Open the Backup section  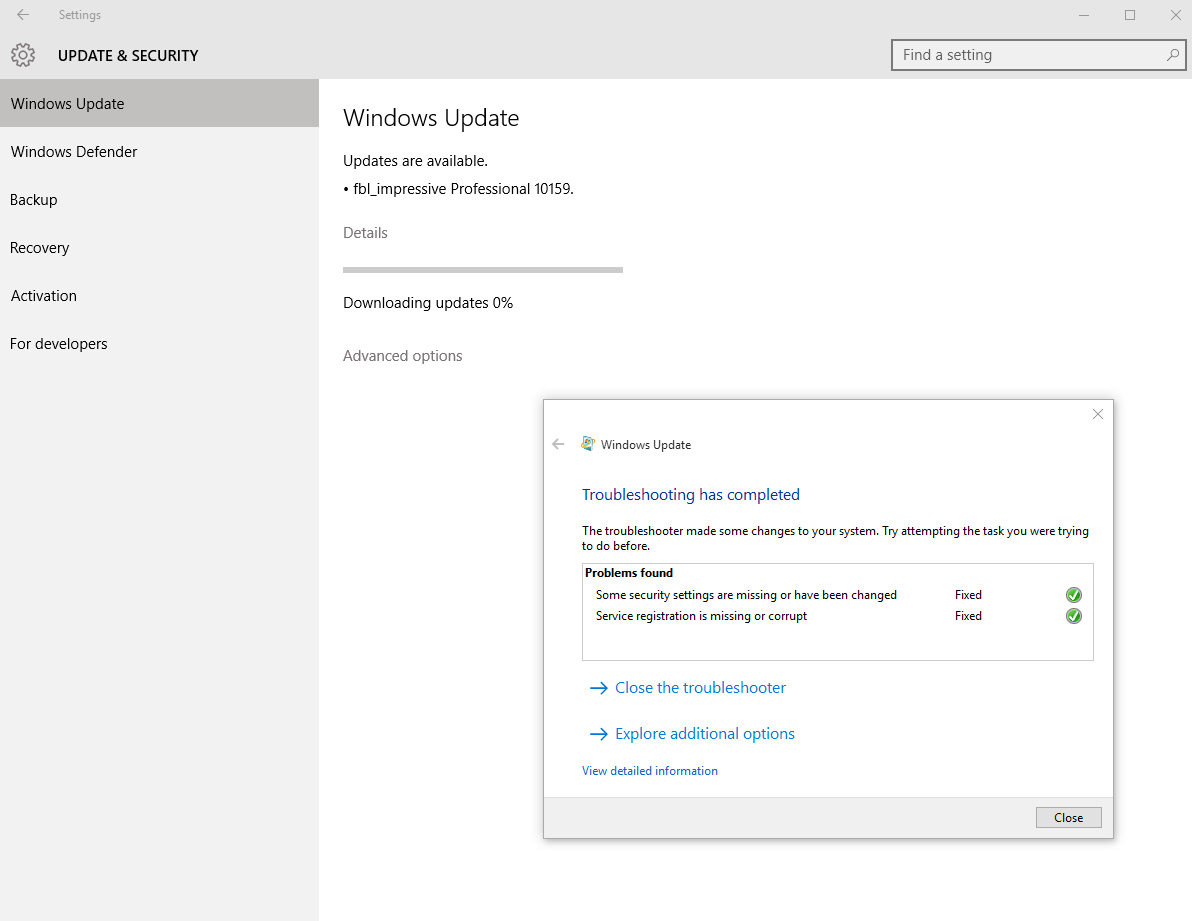coord(159,200)
